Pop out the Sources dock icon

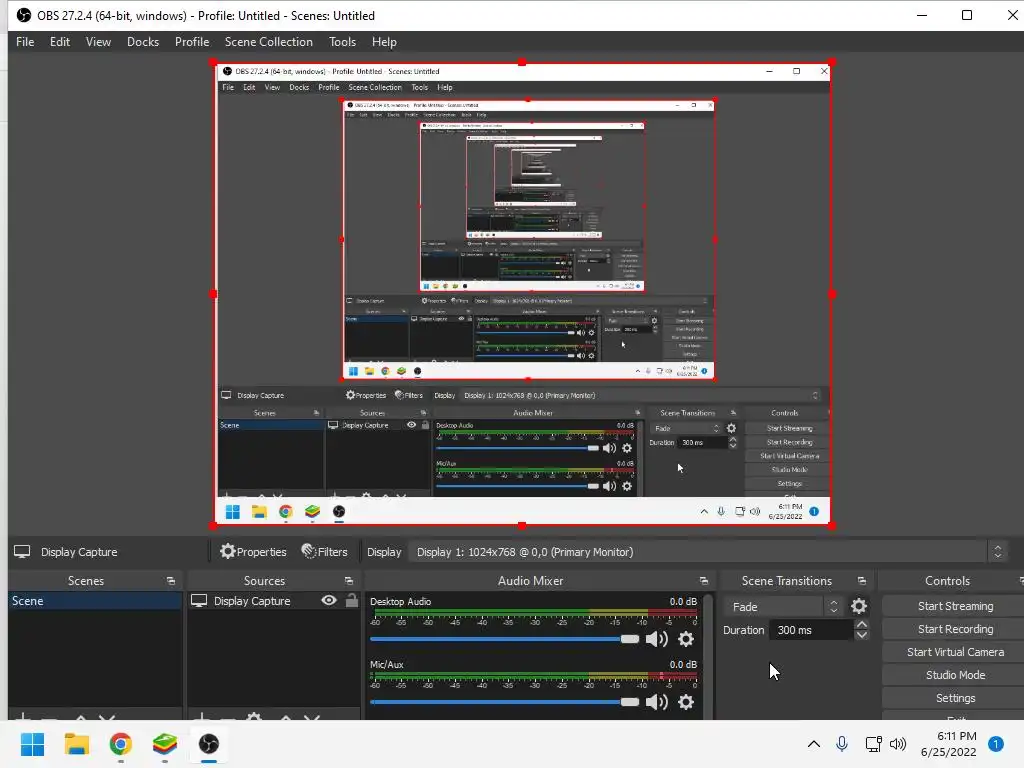click(349, 581)
